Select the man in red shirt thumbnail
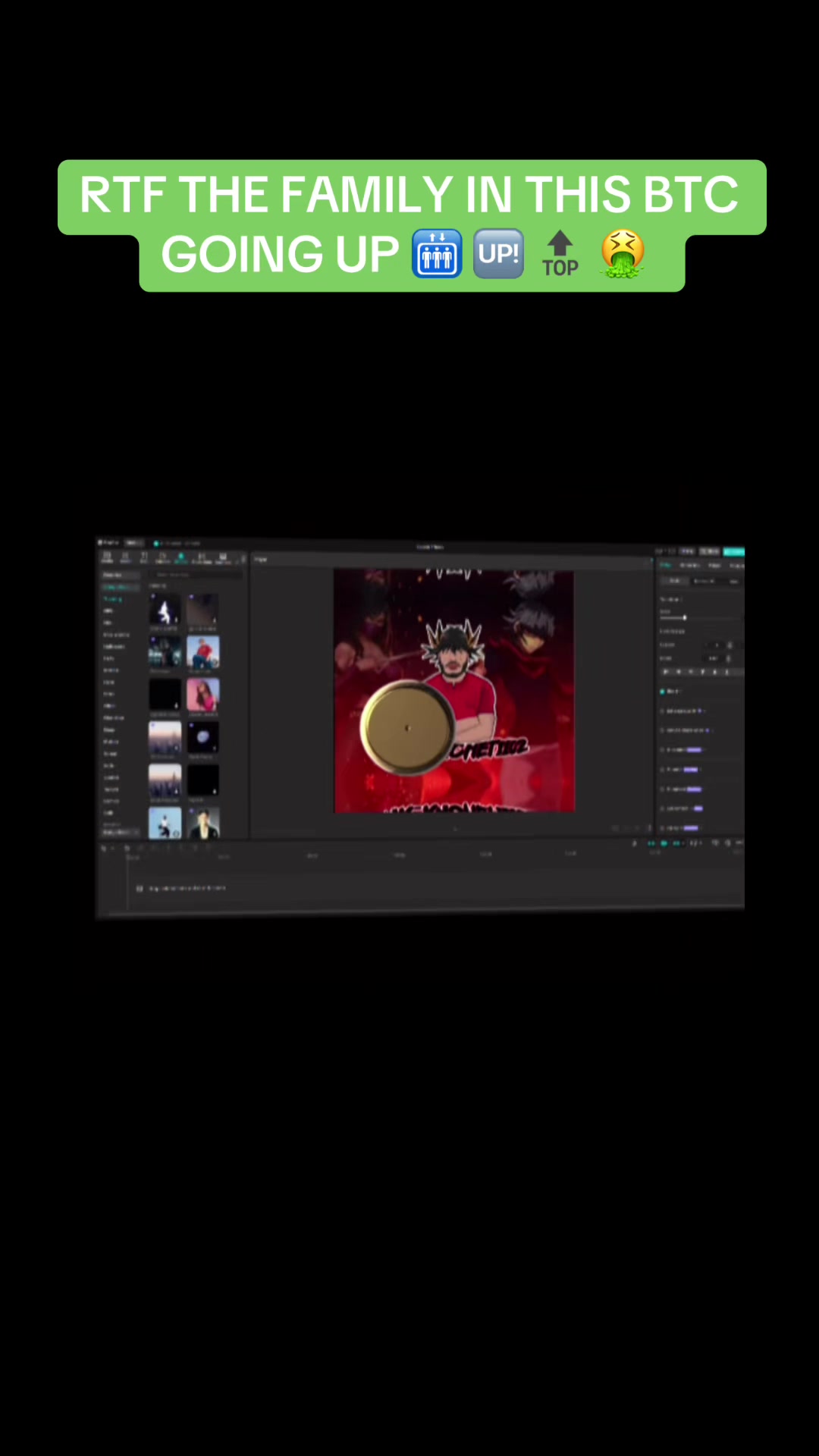The image size is (819, 1456). (x=203, y=651)
